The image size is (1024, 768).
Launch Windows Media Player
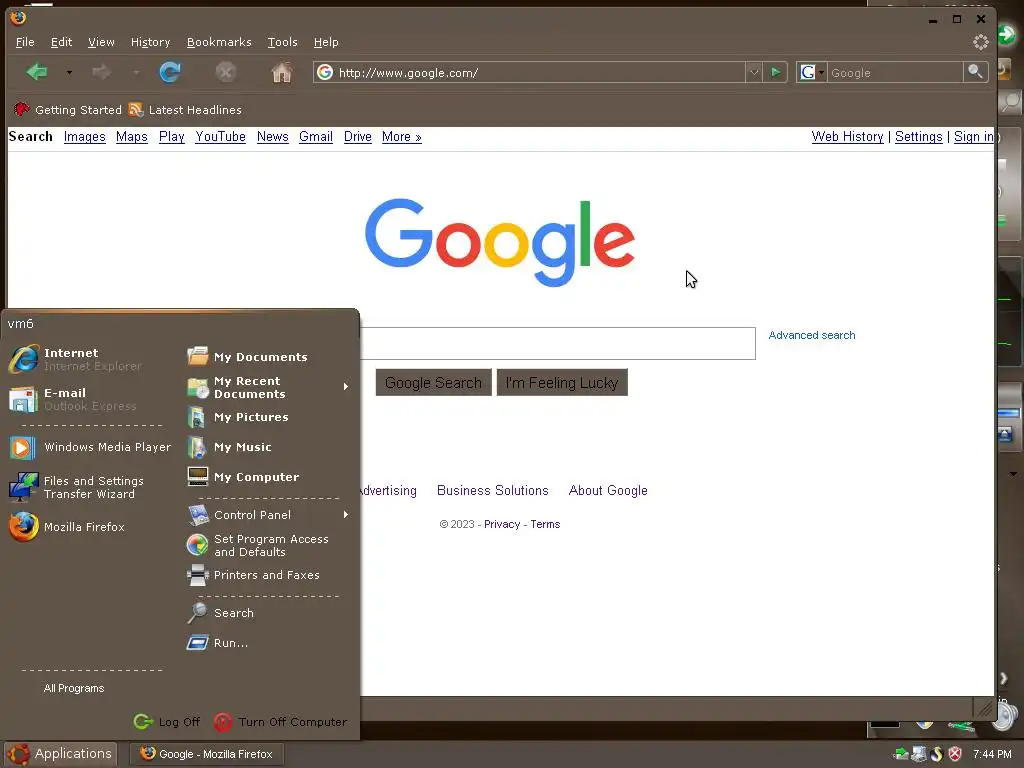pyautogui.click(x=90, y=447)
